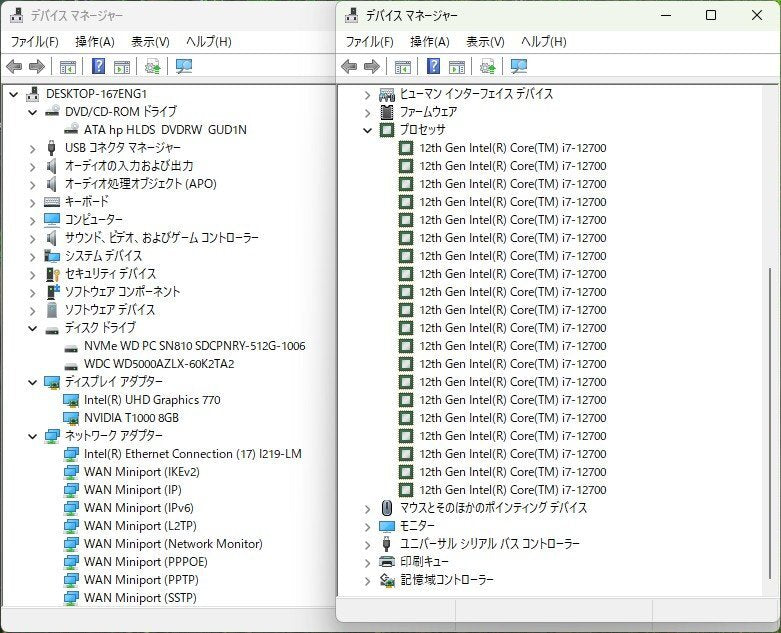Select WAN Miniport (PPPOE) entry
The width and height of the screenshot is (781, 633).
point(145,562)
